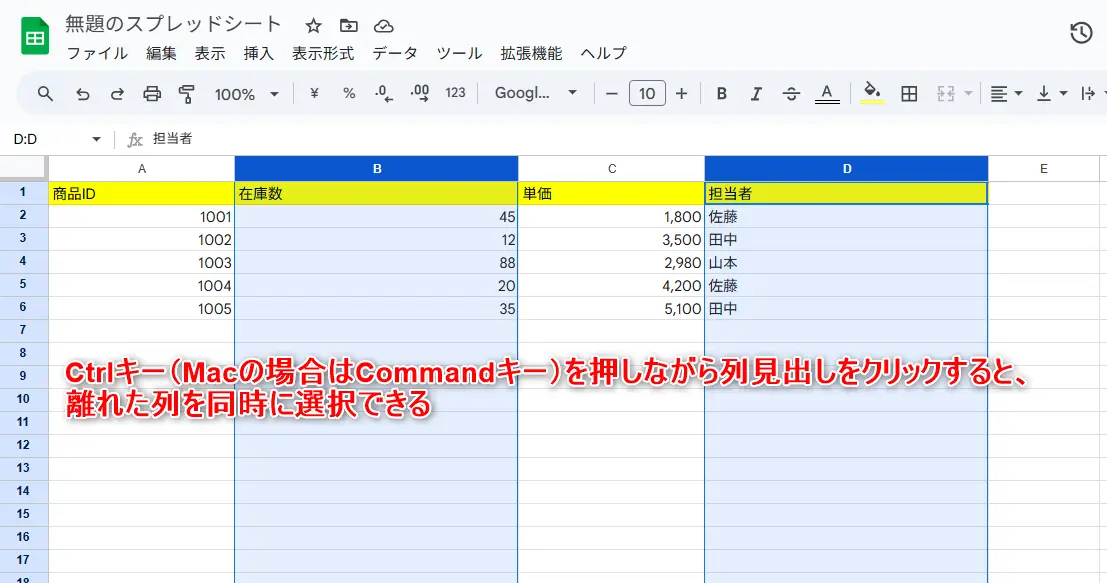Open the borders grid icon
Screen dimensions: 1107x583
(909, 94)
